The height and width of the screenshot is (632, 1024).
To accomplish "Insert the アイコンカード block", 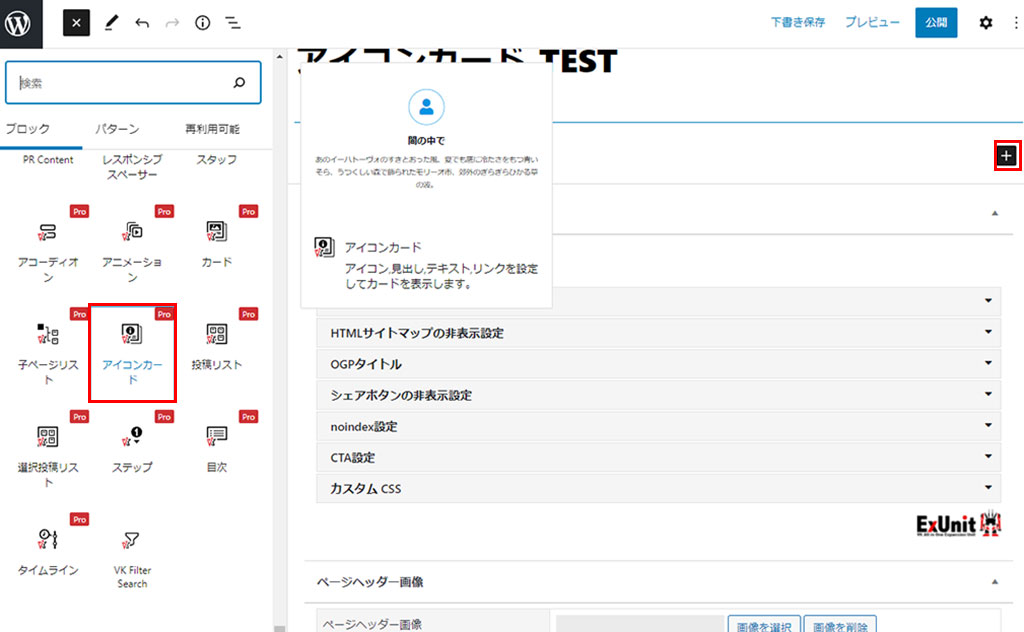I will pos(132,352).
